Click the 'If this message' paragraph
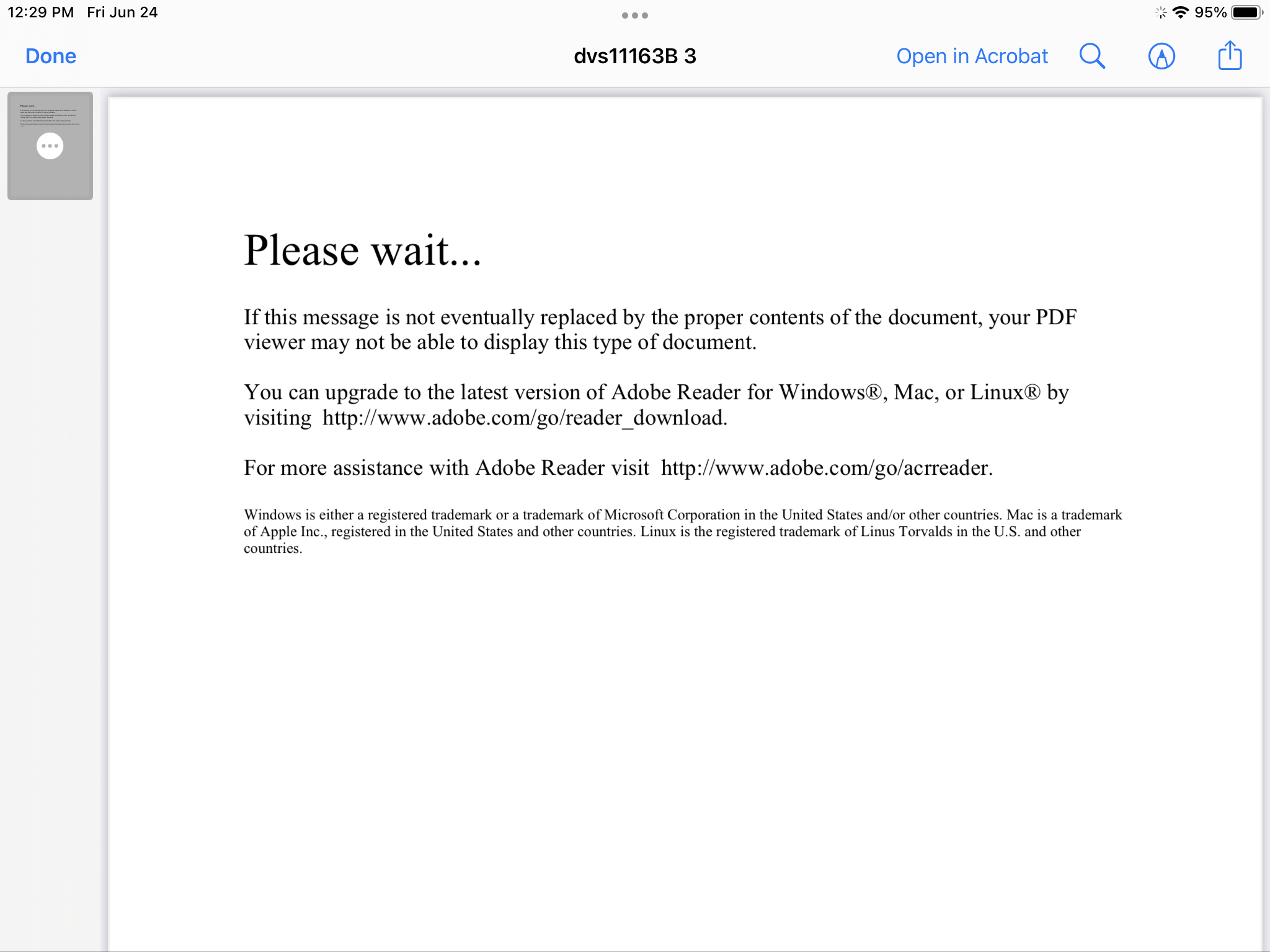Viewport: 1270px width, 952px height. pyautogui.click(x=659, y=330)
